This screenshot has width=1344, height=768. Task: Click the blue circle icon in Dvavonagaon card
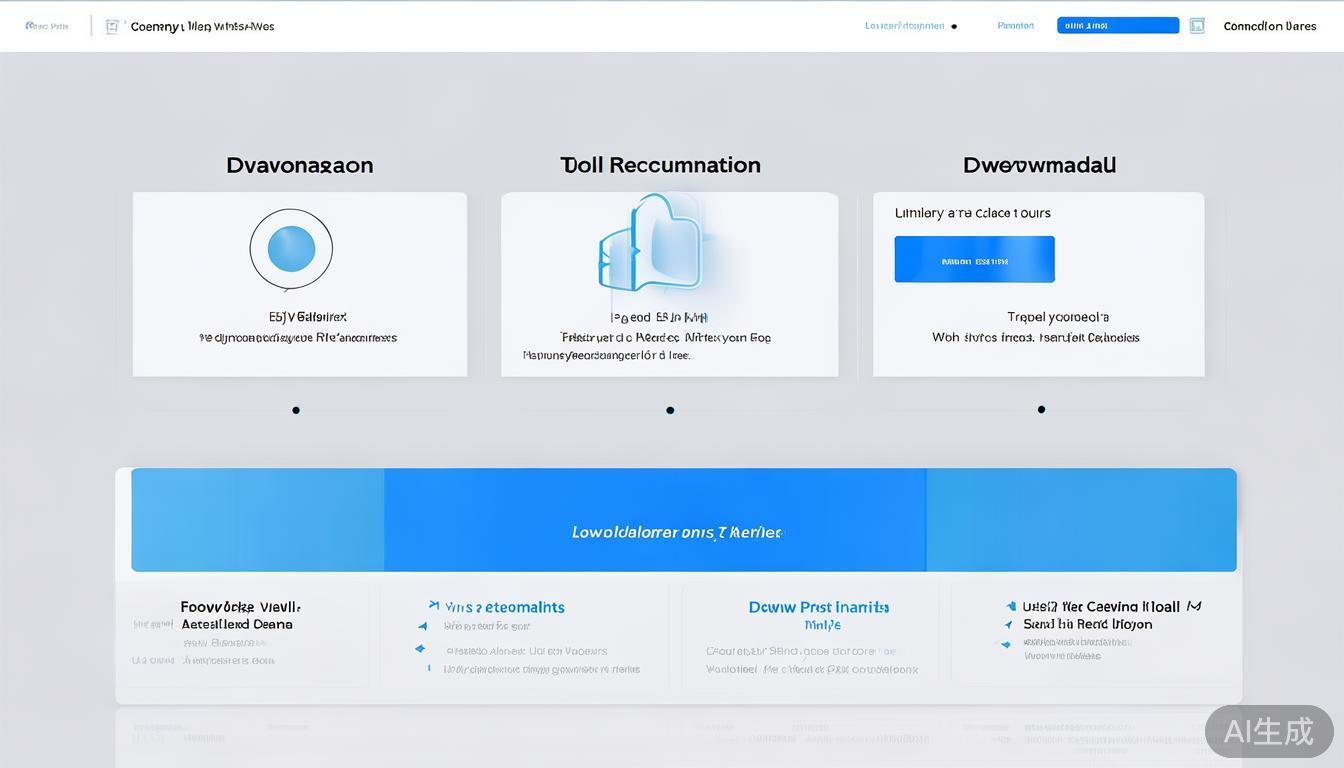click(x=291, y=249)
